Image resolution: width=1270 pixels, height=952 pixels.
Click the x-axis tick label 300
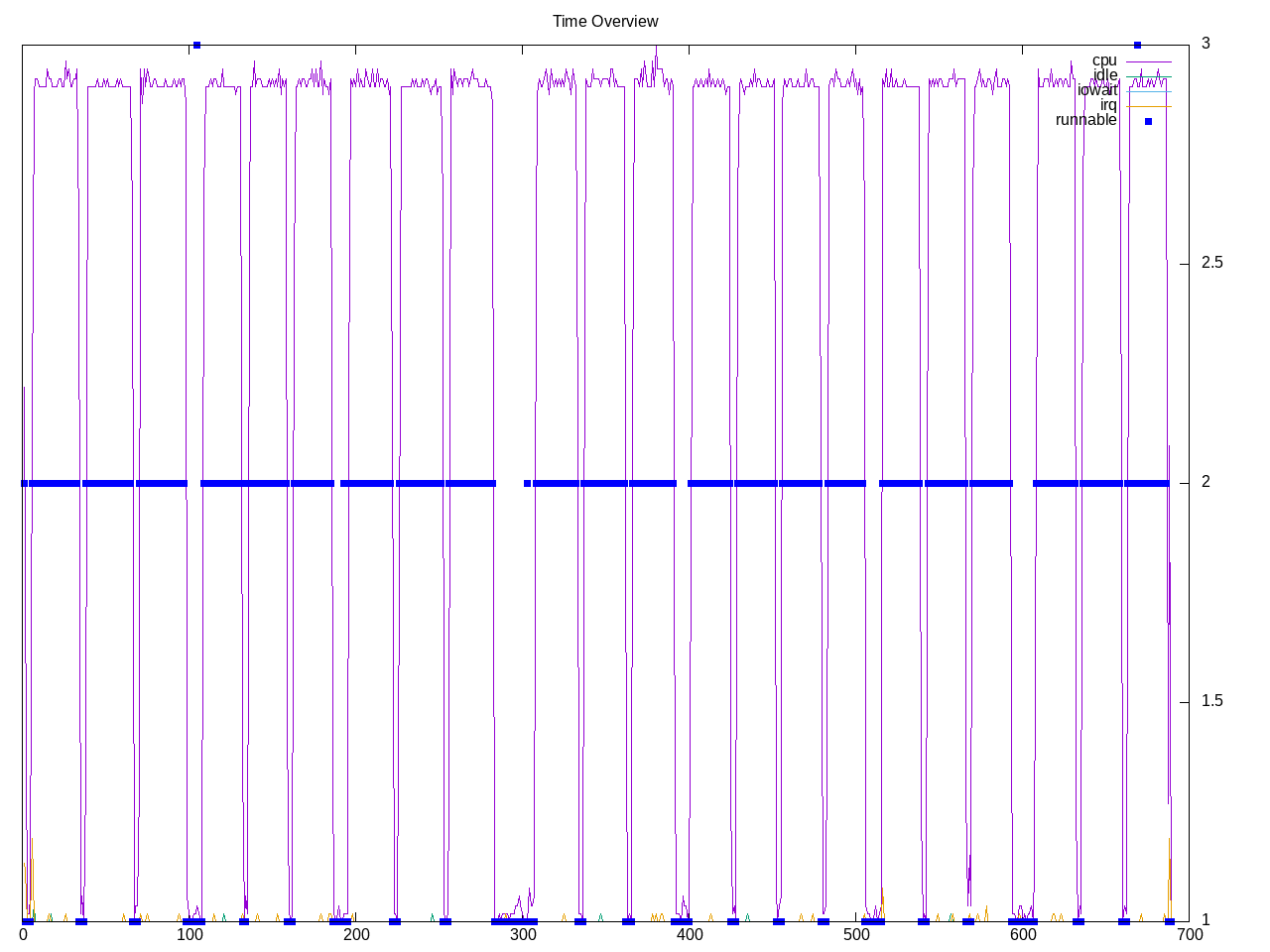coord(522,934)
